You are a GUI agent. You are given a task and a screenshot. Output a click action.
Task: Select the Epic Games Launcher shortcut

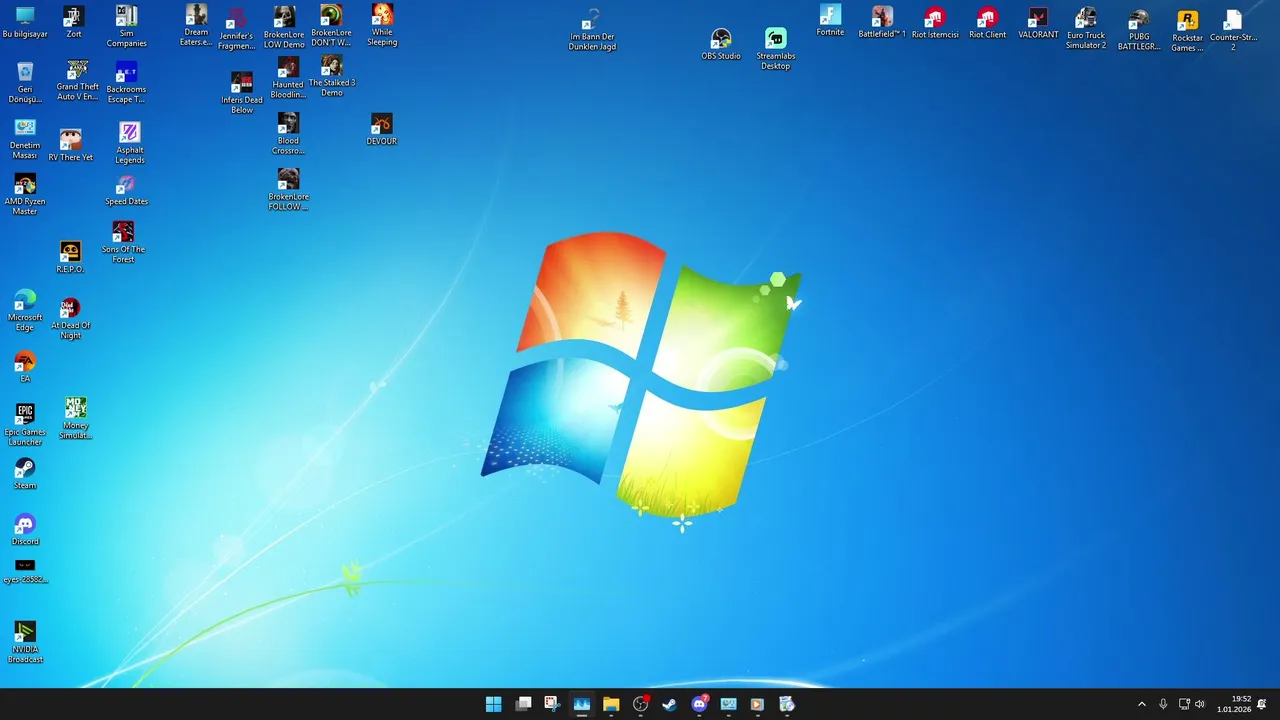coord(25,424)
